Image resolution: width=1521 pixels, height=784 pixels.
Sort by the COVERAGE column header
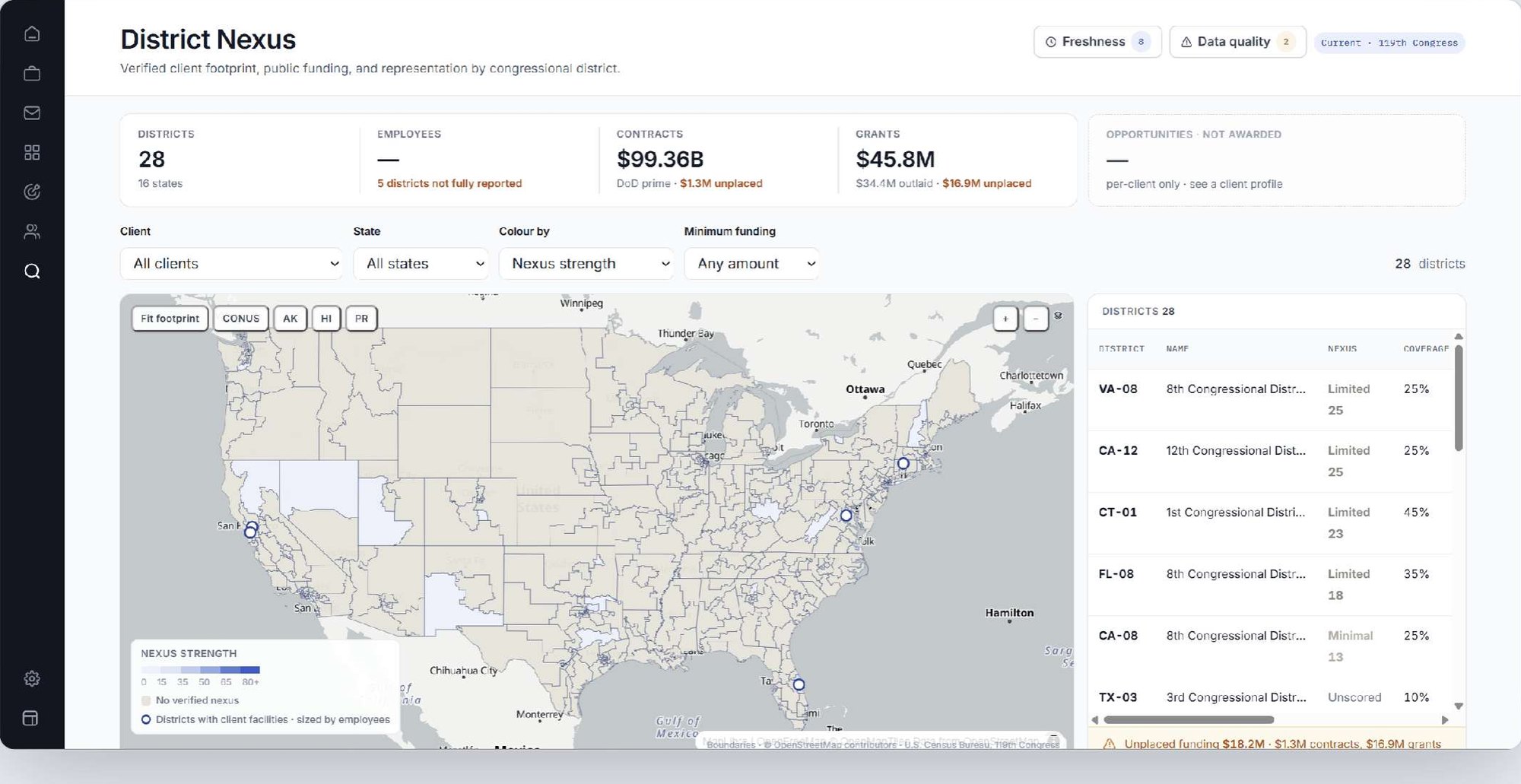pyautogui.click(x=1426, y=349)
